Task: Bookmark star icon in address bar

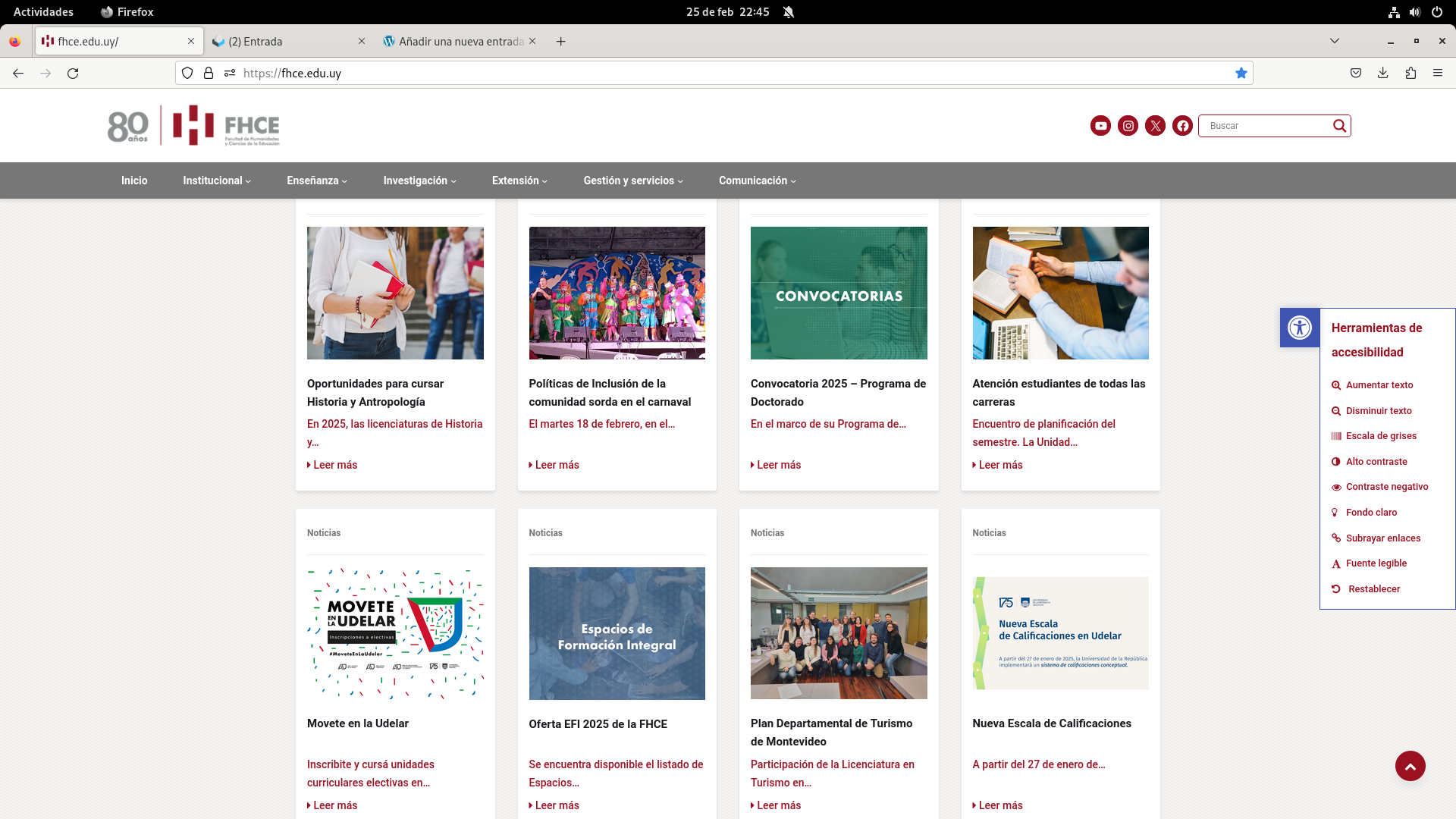Action: click(1241, 74)
